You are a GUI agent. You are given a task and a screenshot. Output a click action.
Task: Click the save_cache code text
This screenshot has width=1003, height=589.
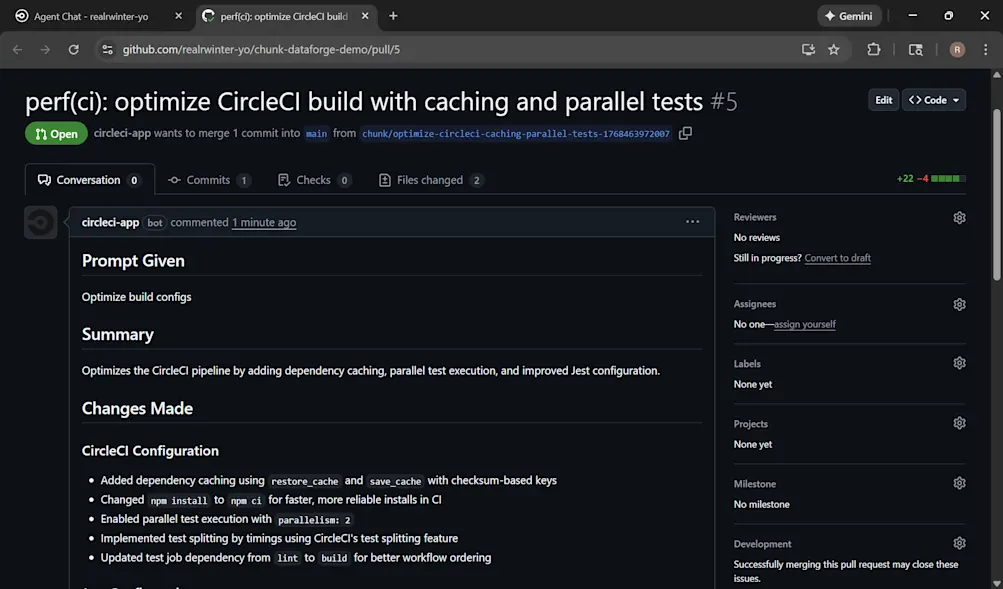tap(395, 481)
